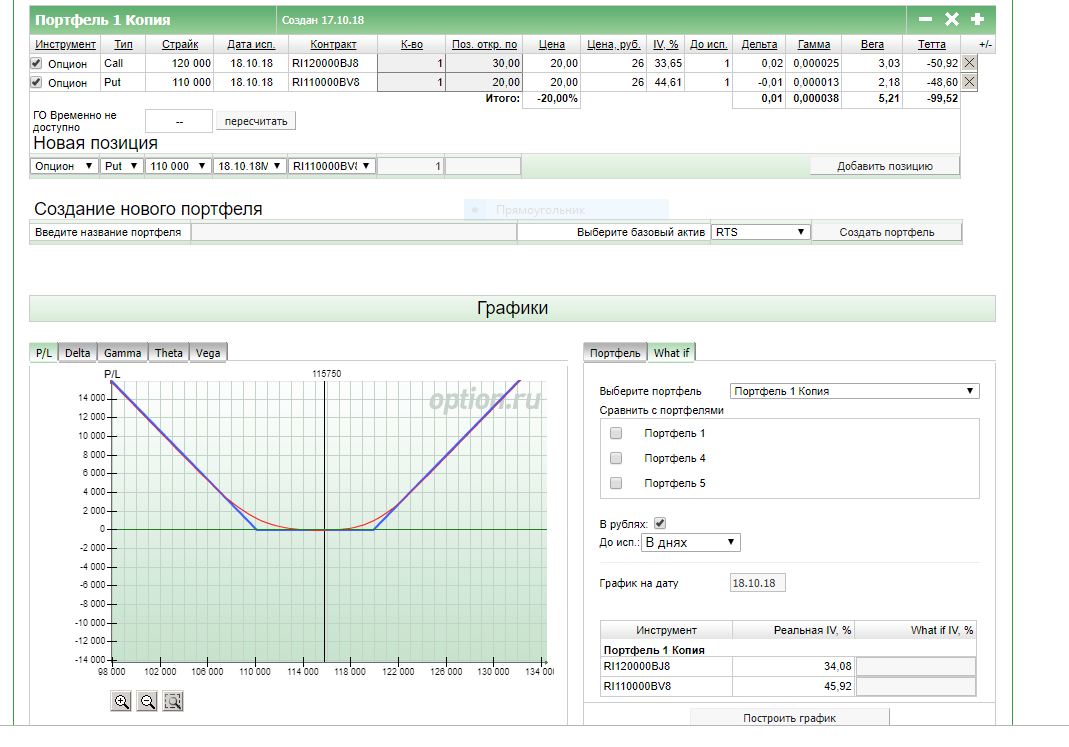Click What if IV field for RI120000BJ8
This screenshot has height=747, width=1069.
[x=916, y=667]
